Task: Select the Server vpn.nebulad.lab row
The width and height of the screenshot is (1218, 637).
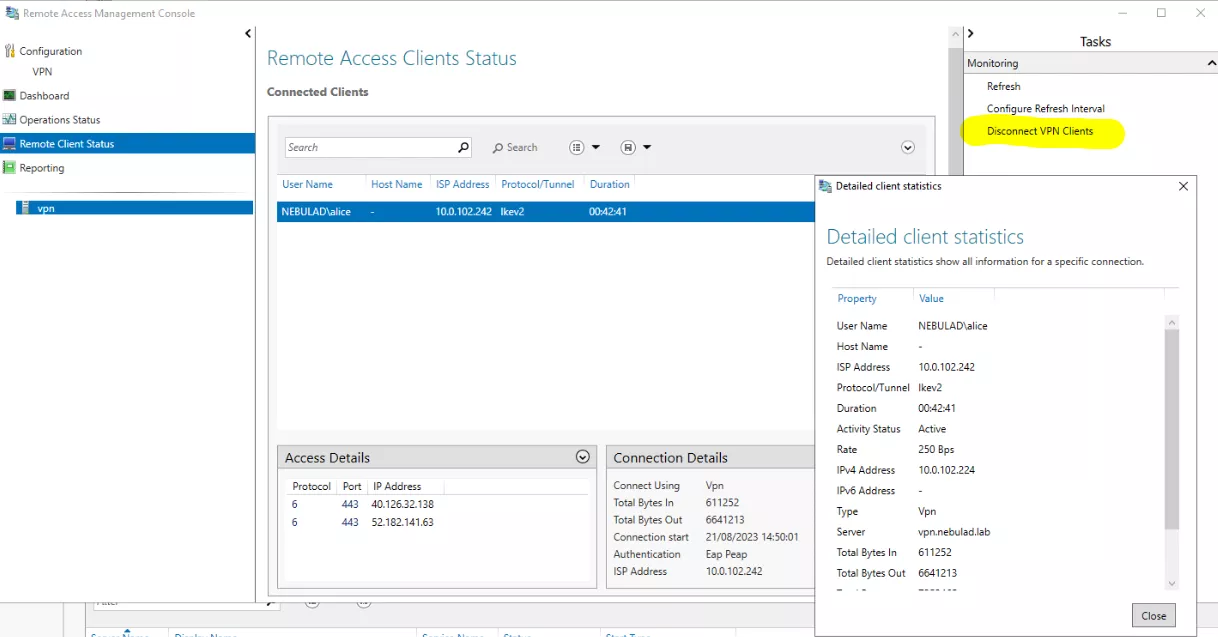Action: pos(998,532)
